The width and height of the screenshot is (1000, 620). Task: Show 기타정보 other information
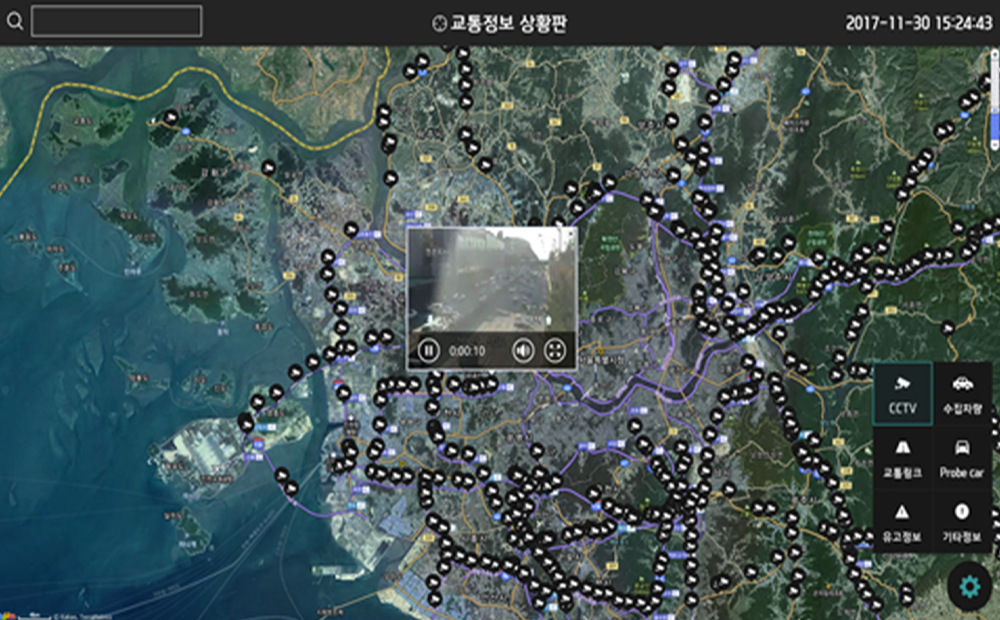tap(962, 521)
